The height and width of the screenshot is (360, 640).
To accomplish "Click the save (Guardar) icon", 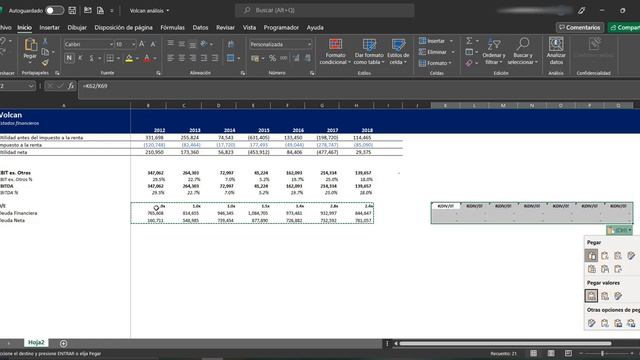I will tap(72, 11).
